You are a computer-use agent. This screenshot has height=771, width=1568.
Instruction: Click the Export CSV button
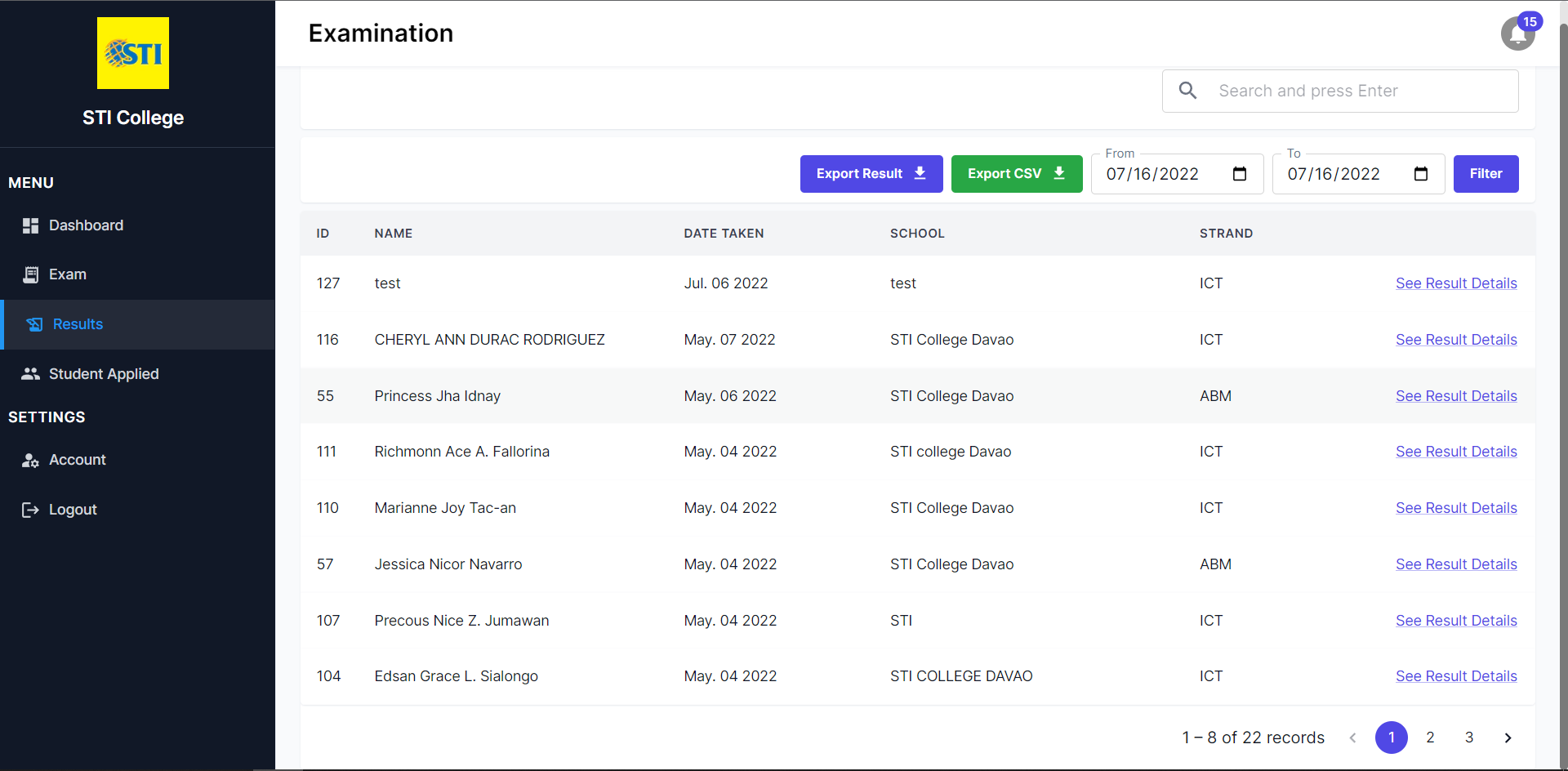pyautogui.click(x=1017, y=174)
